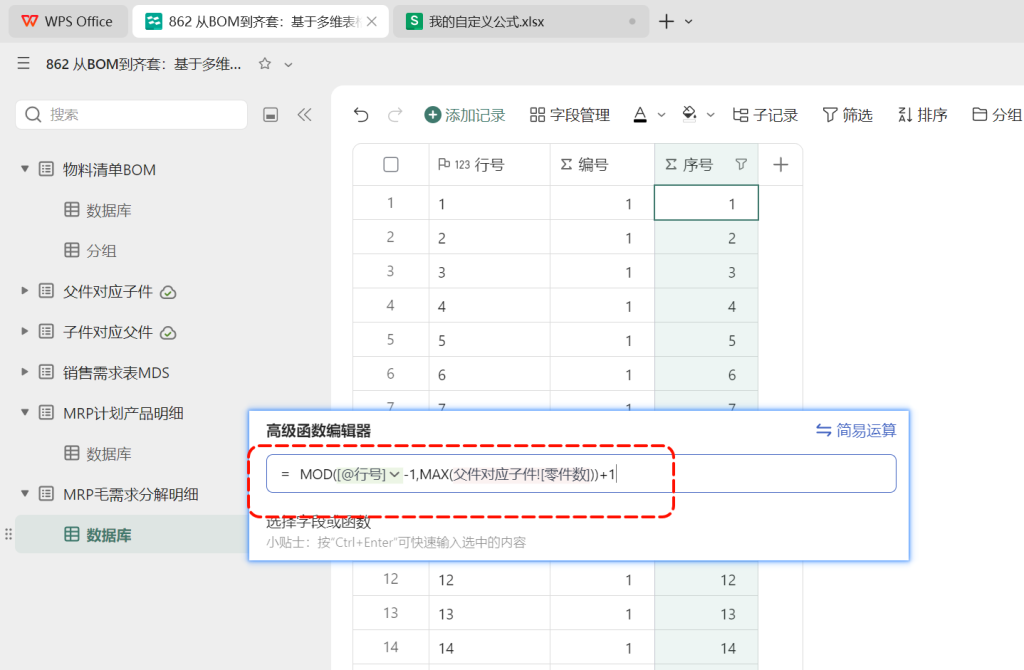Click the font color A icon
The width and height of the screenshot is (1024, 670).
pyautogui.click(x=640, y=115)
